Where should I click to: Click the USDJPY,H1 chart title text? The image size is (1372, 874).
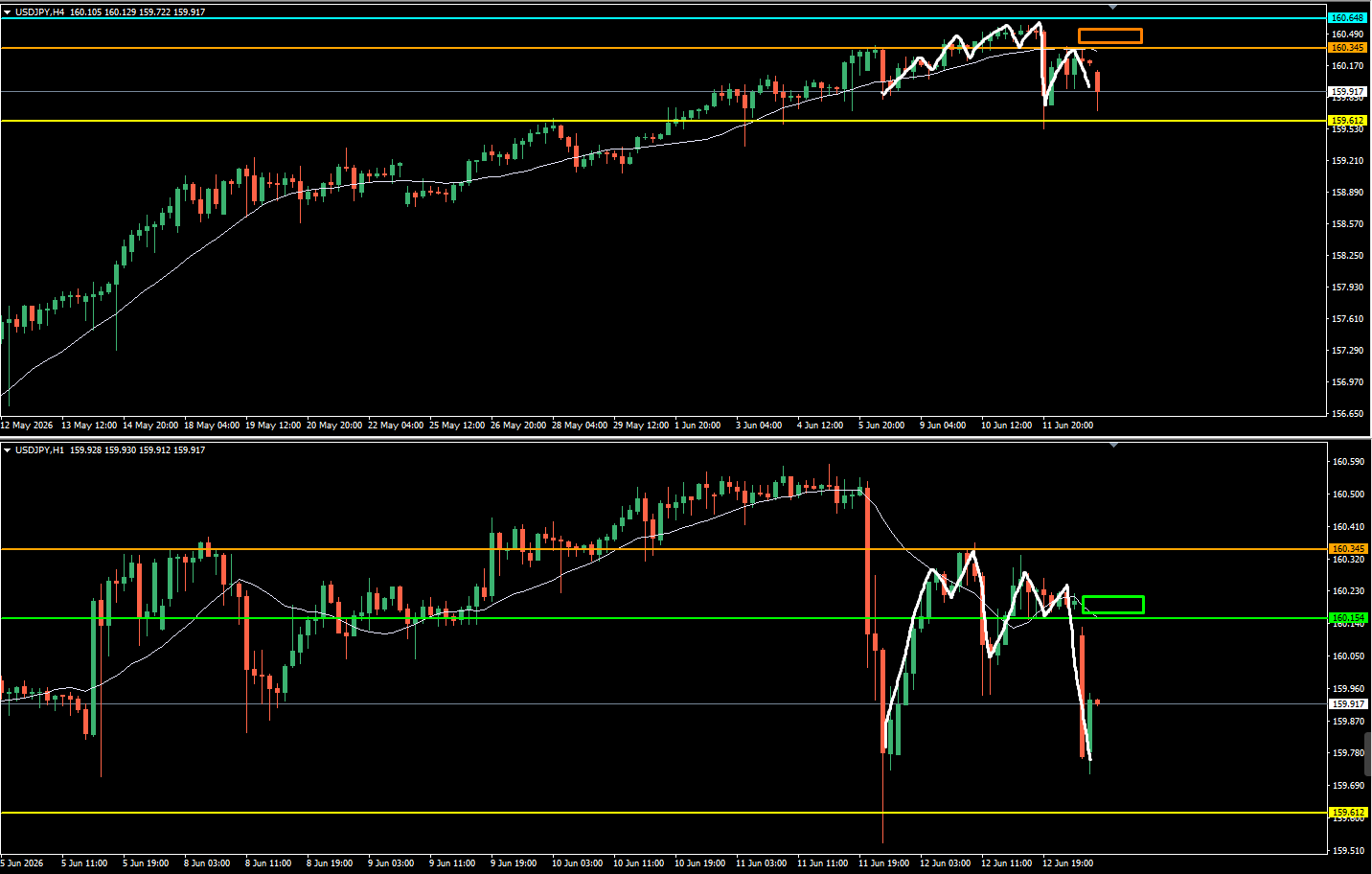(40, 450)
